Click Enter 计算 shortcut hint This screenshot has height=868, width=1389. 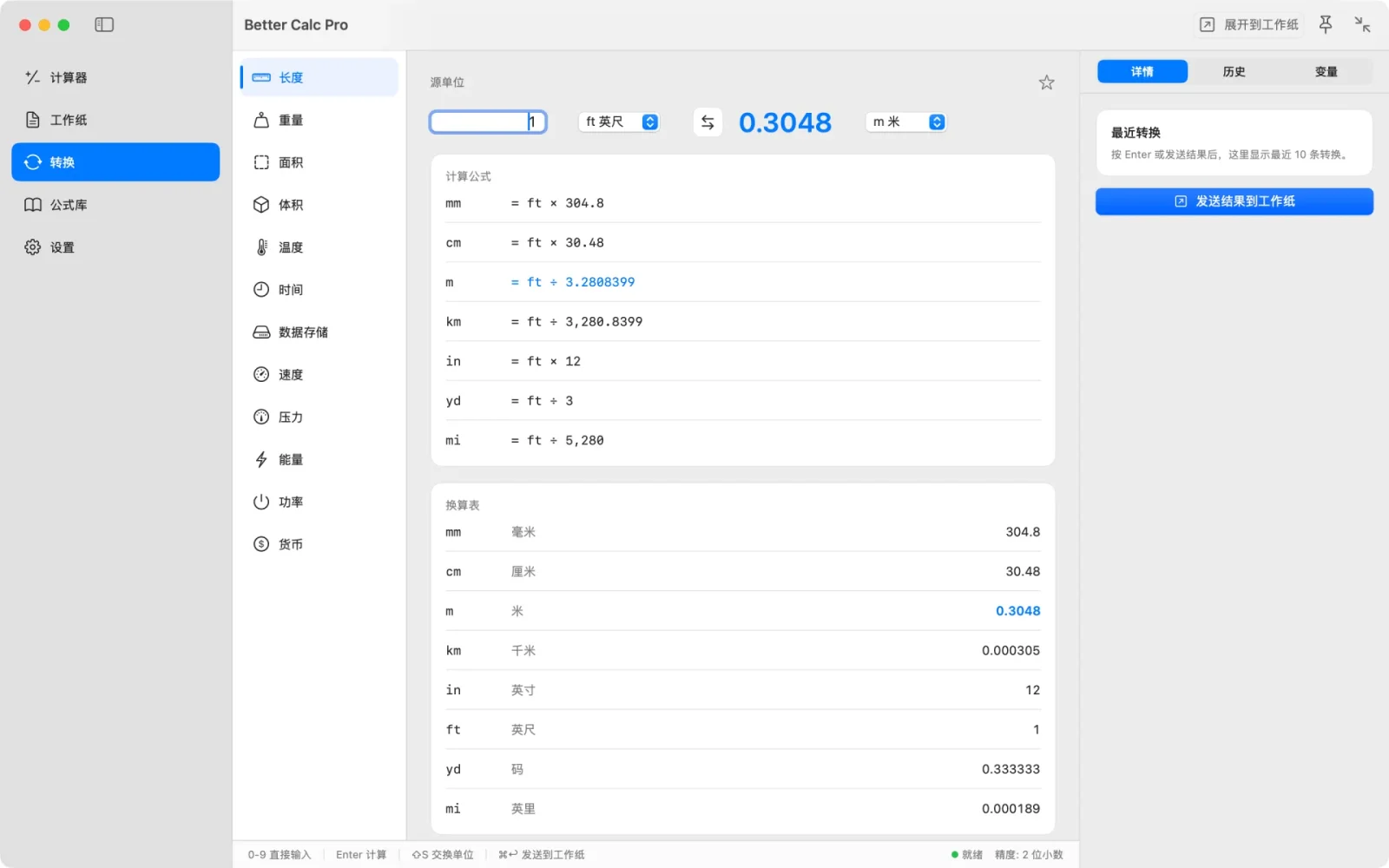pos(361,855)
